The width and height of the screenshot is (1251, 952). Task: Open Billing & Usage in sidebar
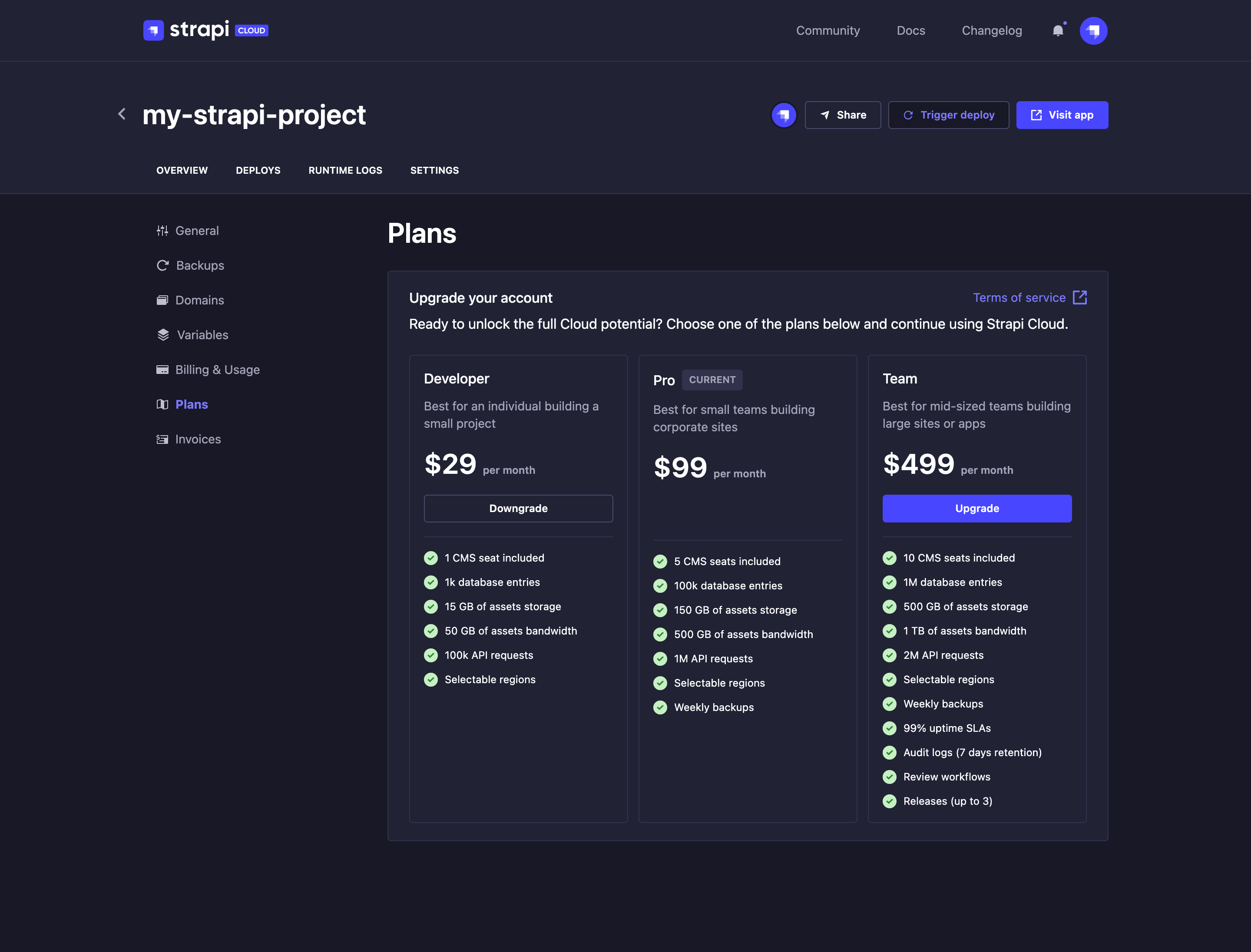[x=217, y=370]
